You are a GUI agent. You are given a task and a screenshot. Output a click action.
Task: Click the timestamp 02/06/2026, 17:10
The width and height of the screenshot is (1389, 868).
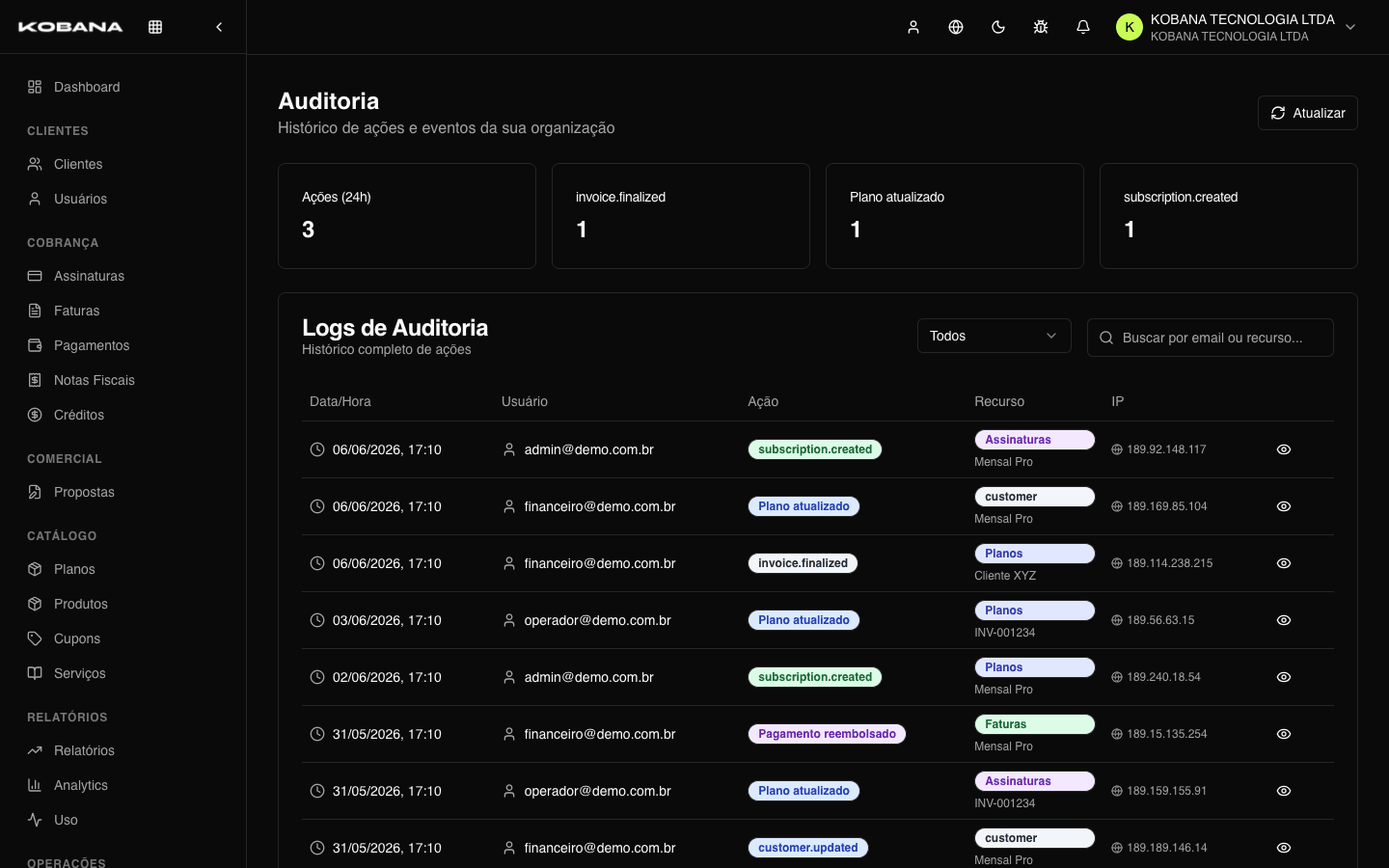[387, 677]
